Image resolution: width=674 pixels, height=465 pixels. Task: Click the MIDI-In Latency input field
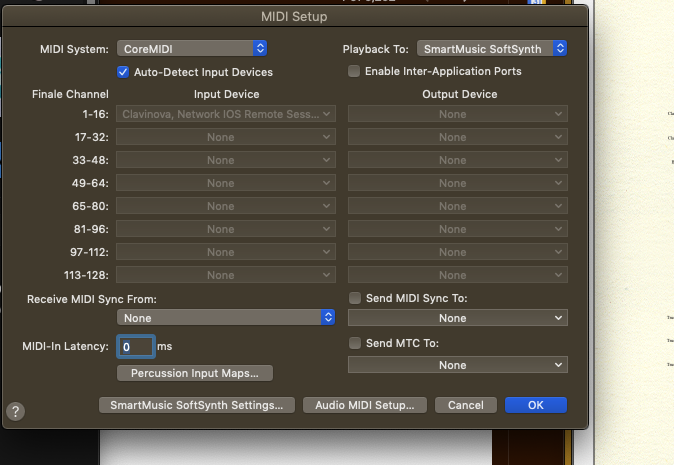[x=135, y=346]
